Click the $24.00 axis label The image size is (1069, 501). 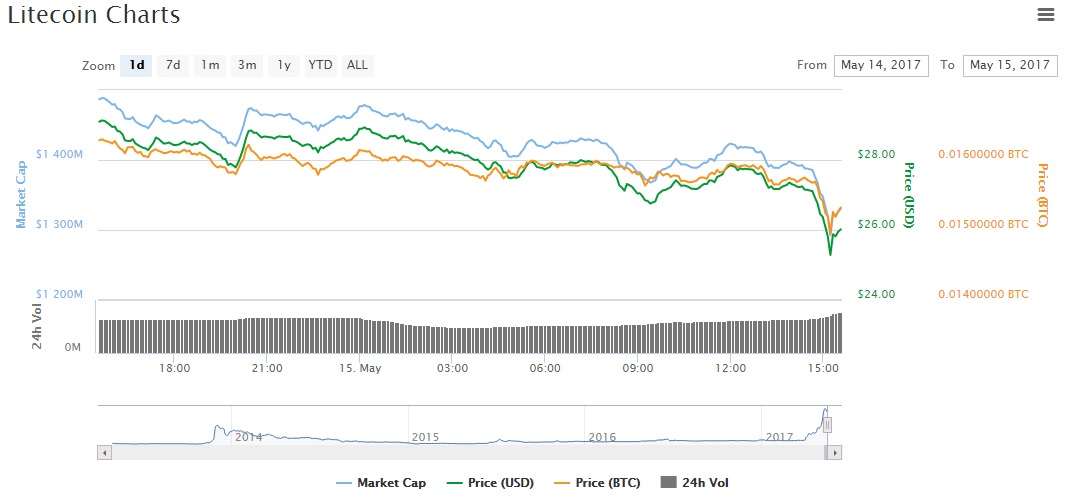[x=876, y=294]
